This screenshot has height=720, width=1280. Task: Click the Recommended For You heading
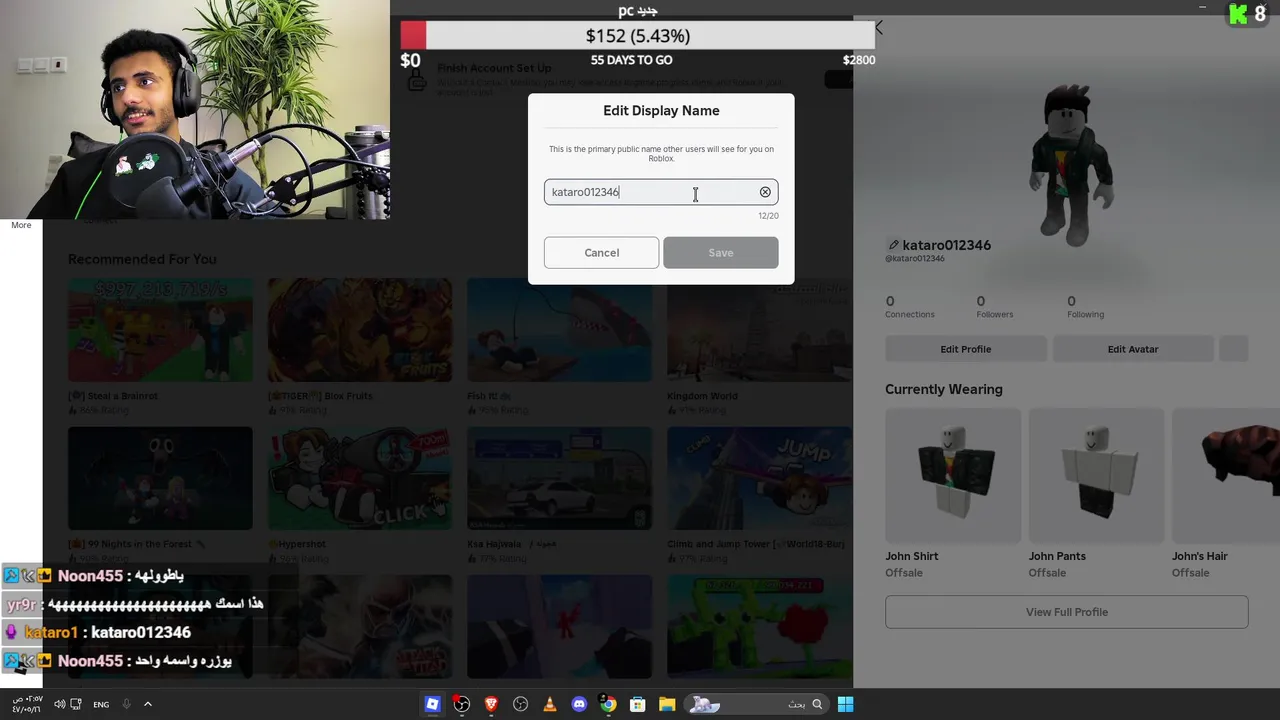point(142,259)
